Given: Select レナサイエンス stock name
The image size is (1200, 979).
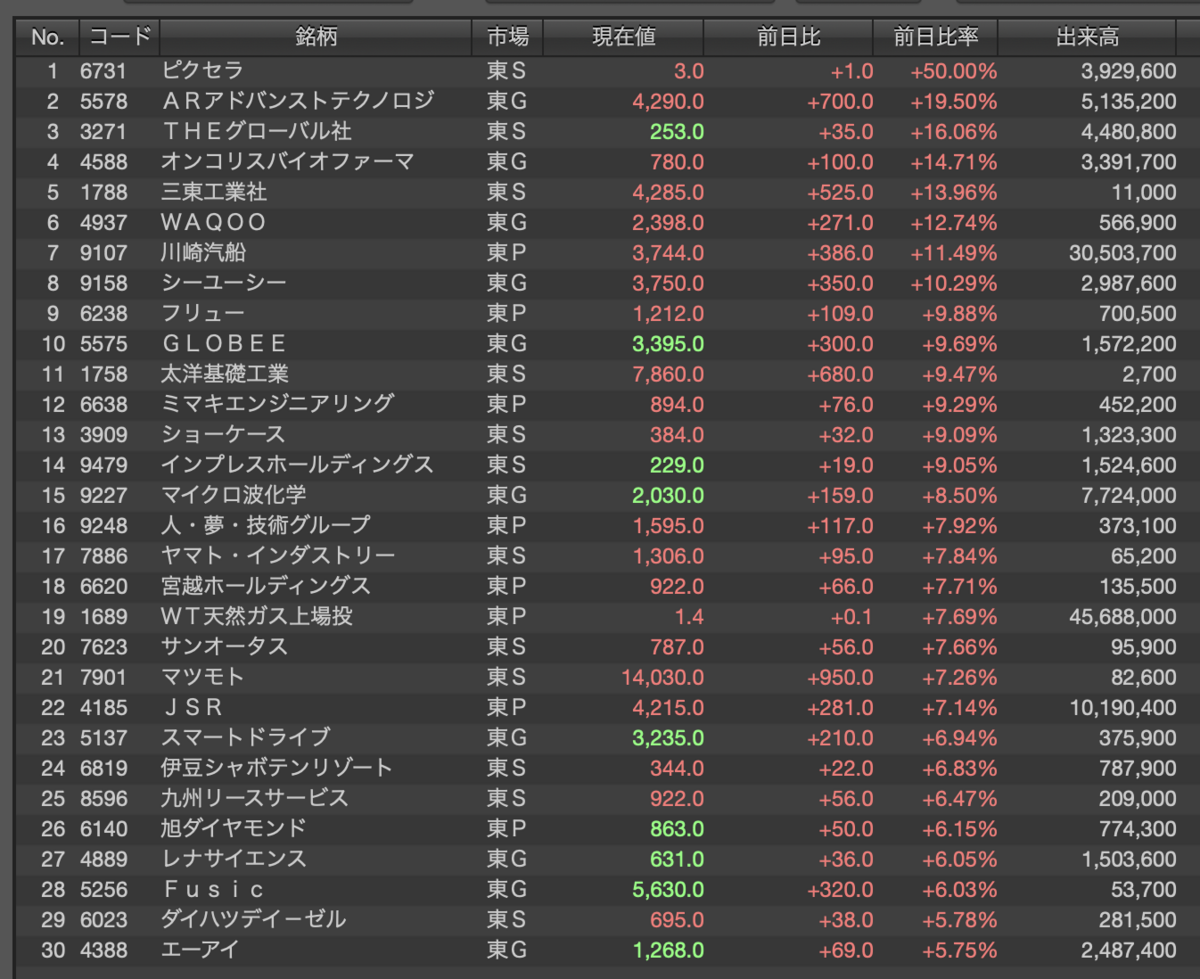Looking at the screenshot, I should (x=234, y=858).
